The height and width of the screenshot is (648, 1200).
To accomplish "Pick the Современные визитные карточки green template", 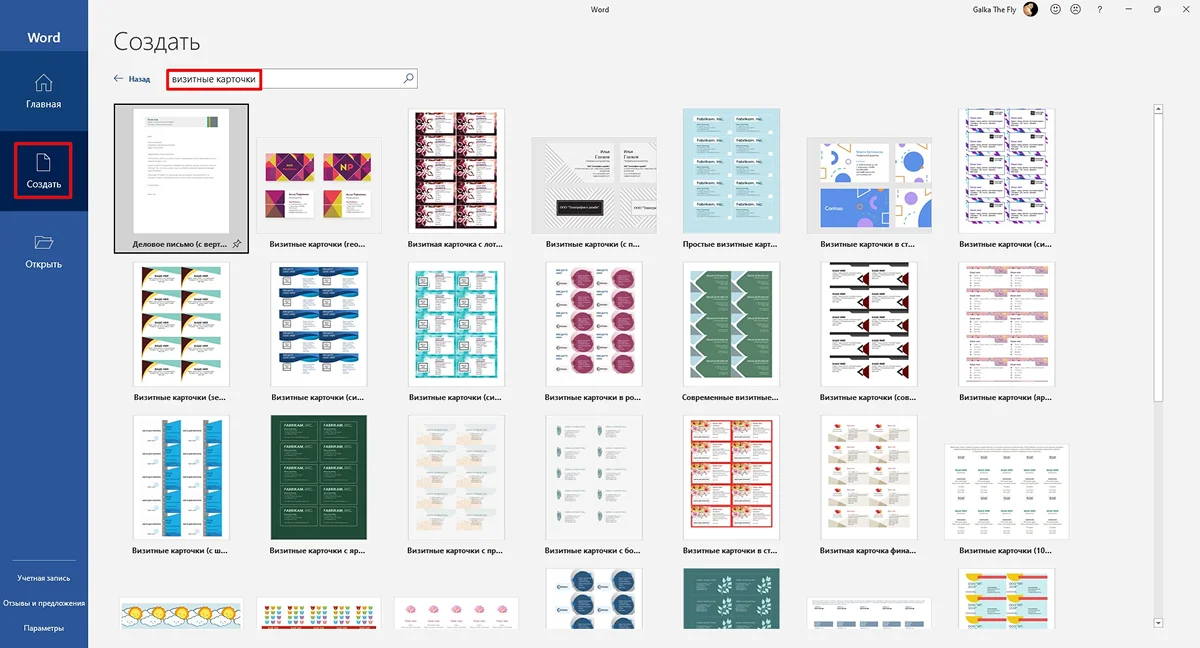I will point(731,324).
